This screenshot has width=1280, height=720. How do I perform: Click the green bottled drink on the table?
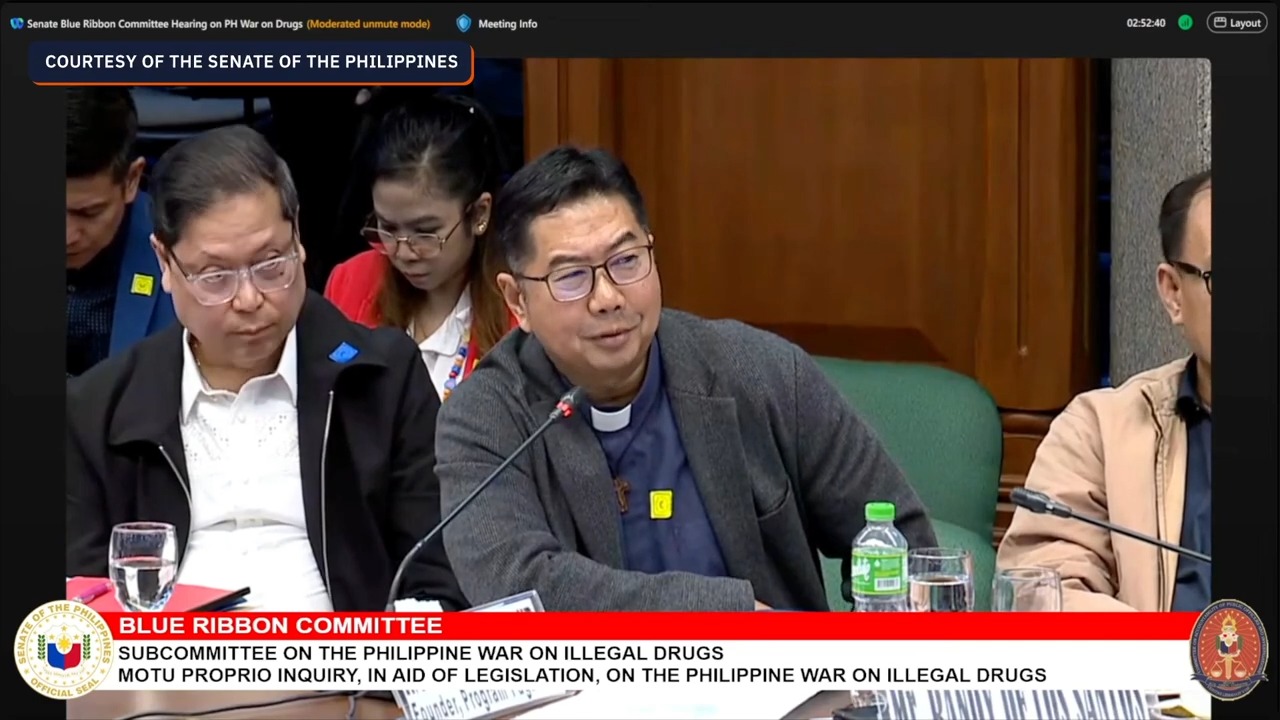[879, 558]
